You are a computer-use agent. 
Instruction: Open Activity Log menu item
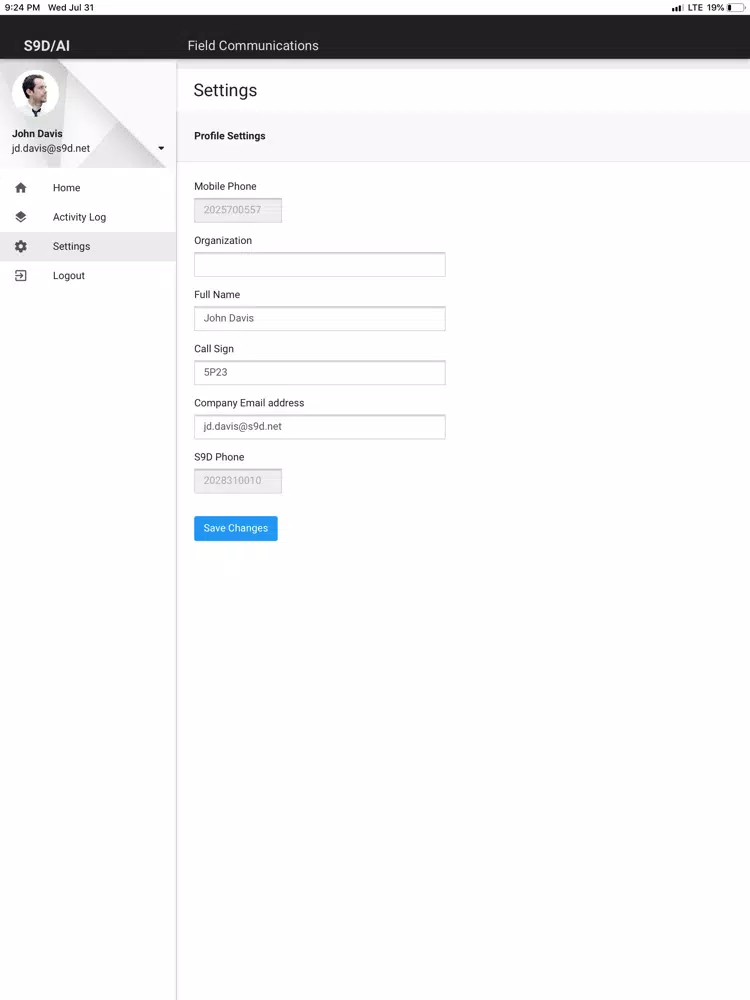(88, 217)
